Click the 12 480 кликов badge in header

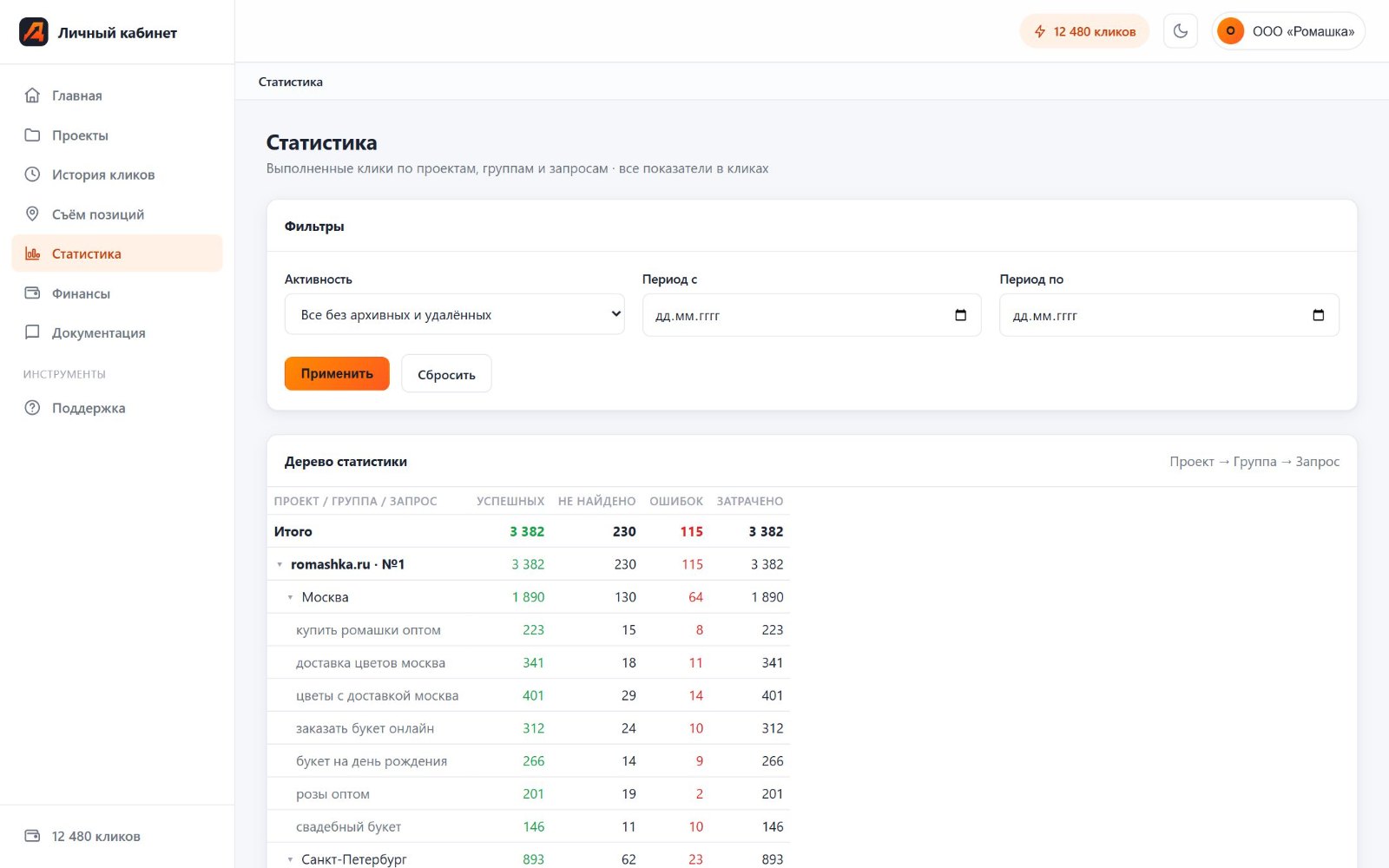pyautogui.click(x=1084, y=31)
